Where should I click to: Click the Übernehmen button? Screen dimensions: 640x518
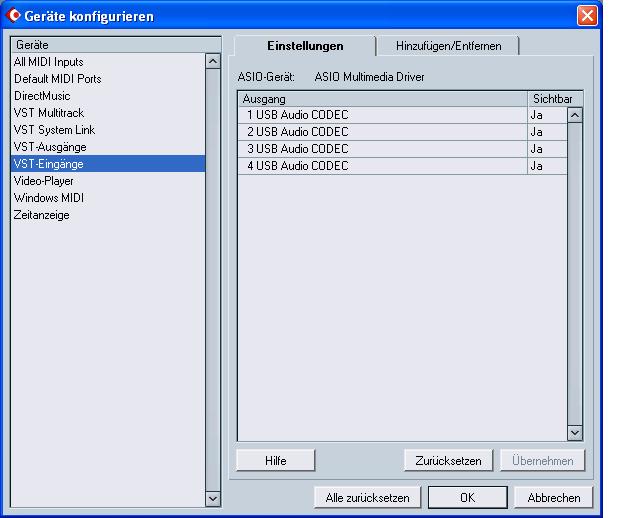pyautogui.click(x=542, y=460)
